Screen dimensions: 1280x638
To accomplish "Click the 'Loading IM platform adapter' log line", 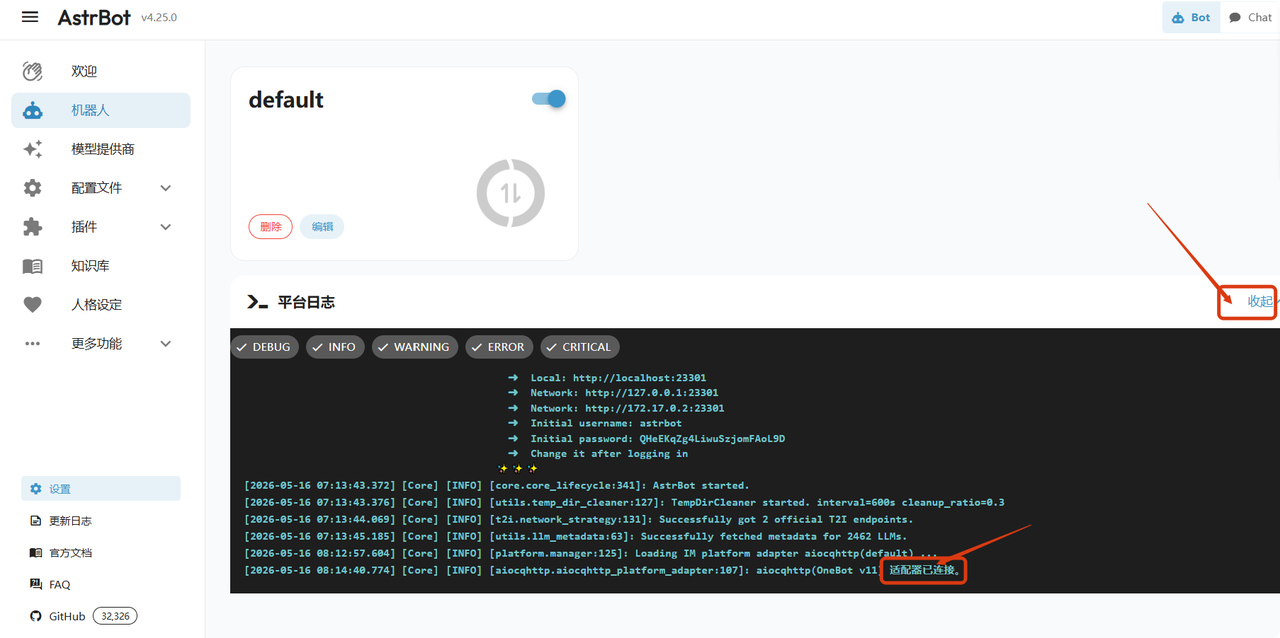I will pyautogui.click(x=591, y=553).
